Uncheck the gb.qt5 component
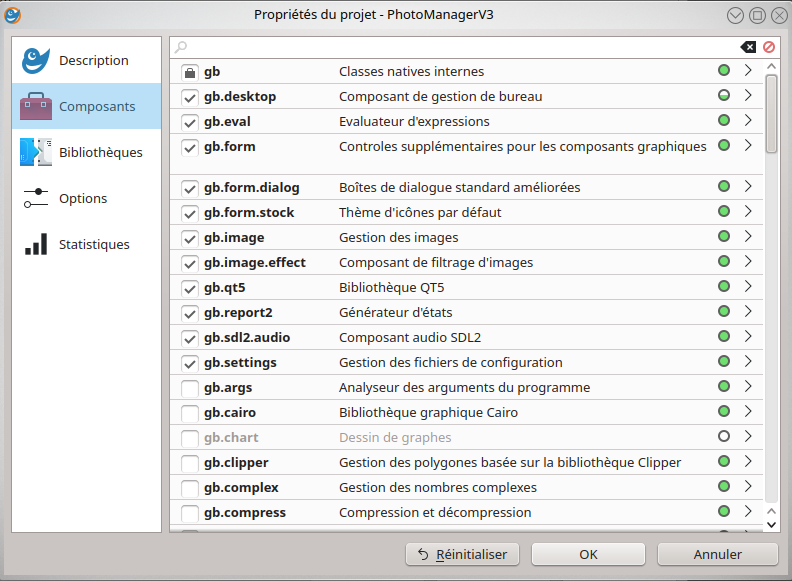This screenshot has height=581, width=792. click(x=189, y=288)
